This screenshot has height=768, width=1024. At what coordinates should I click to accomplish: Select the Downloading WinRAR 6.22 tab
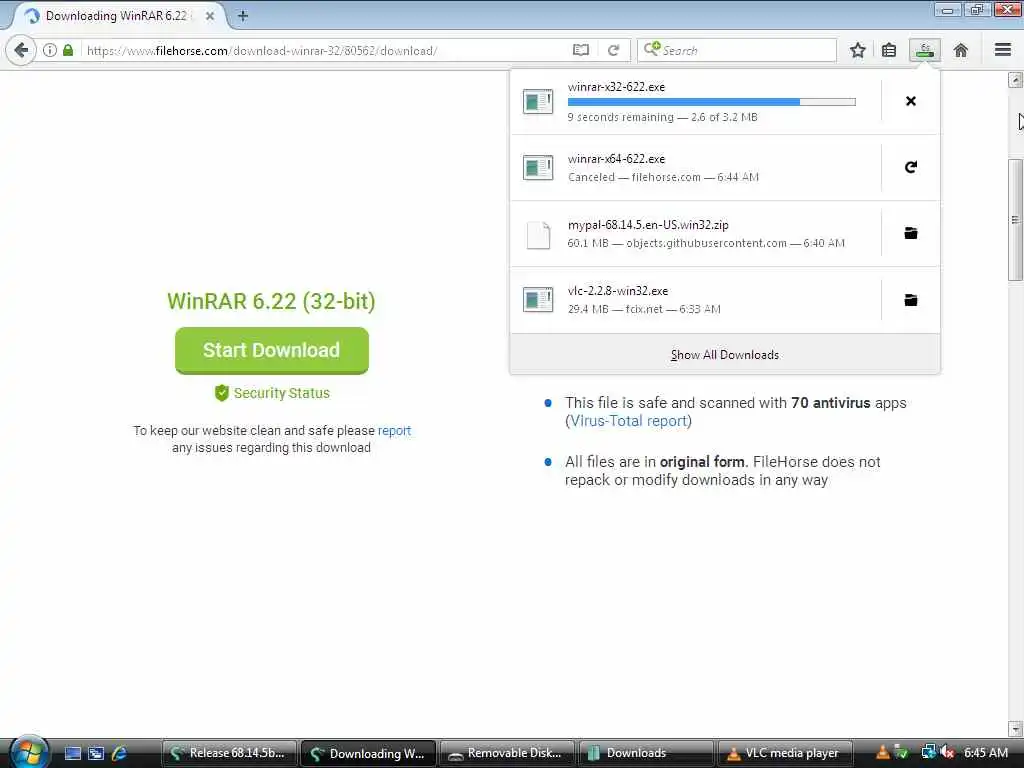117,16
